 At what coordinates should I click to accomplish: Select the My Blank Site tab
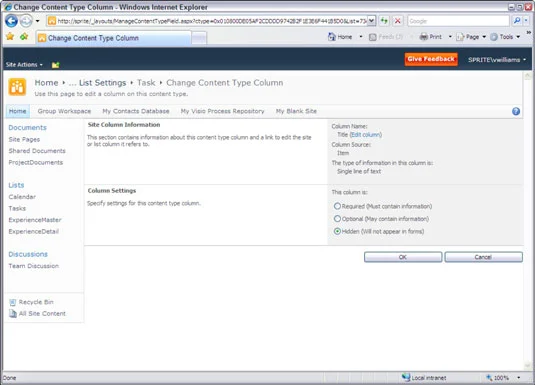point(296,111)
